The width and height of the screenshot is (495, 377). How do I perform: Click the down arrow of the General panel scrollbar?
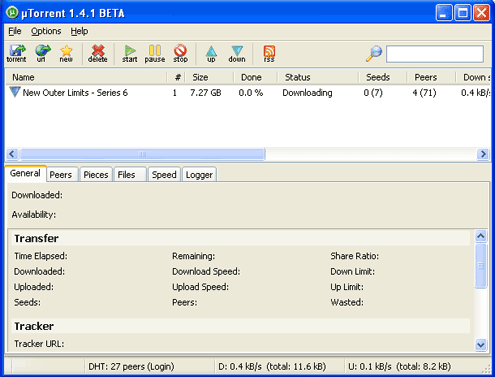click(x=481, y=345)
